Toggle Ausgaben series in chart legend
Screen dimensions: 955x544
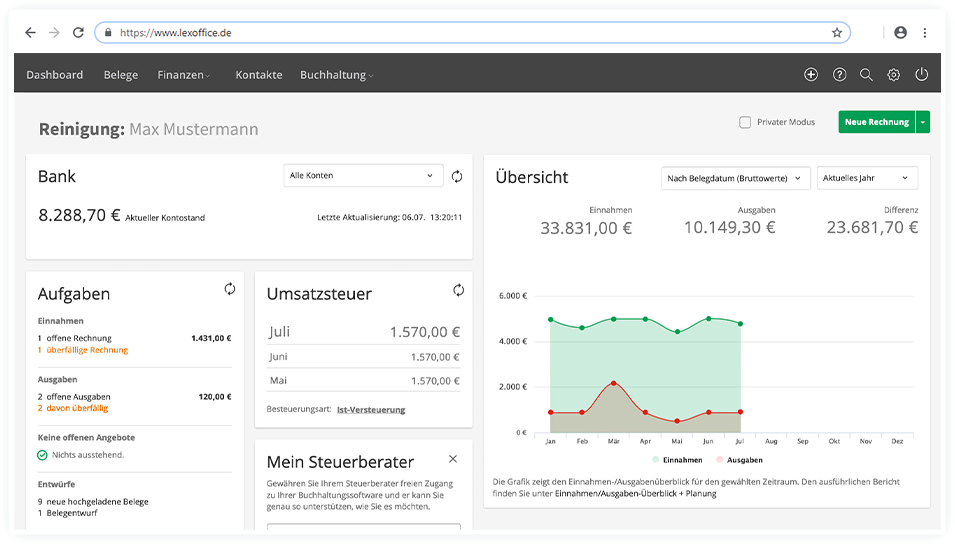pos(739,460)
